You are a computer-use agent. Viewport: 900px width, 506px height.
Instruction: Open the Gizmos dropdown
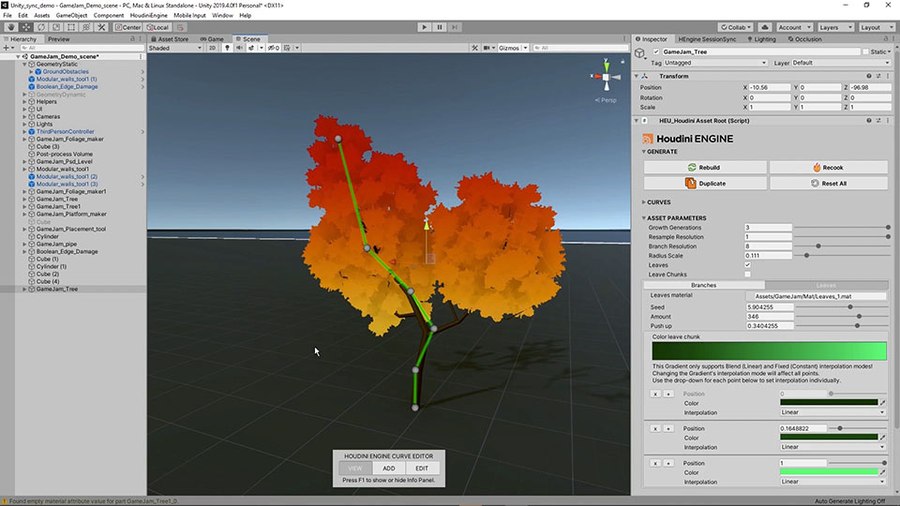[512, 48]
